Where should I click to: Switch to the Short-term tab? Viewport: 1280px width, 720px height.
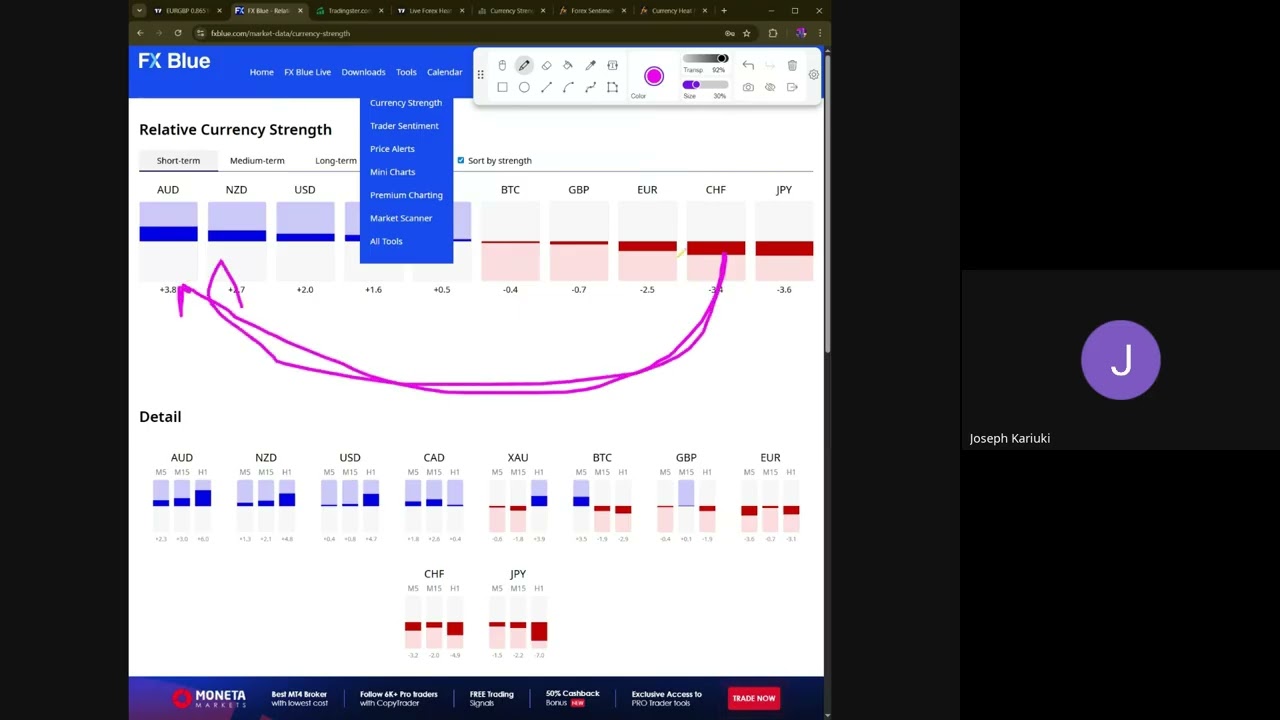pos(178,160)
